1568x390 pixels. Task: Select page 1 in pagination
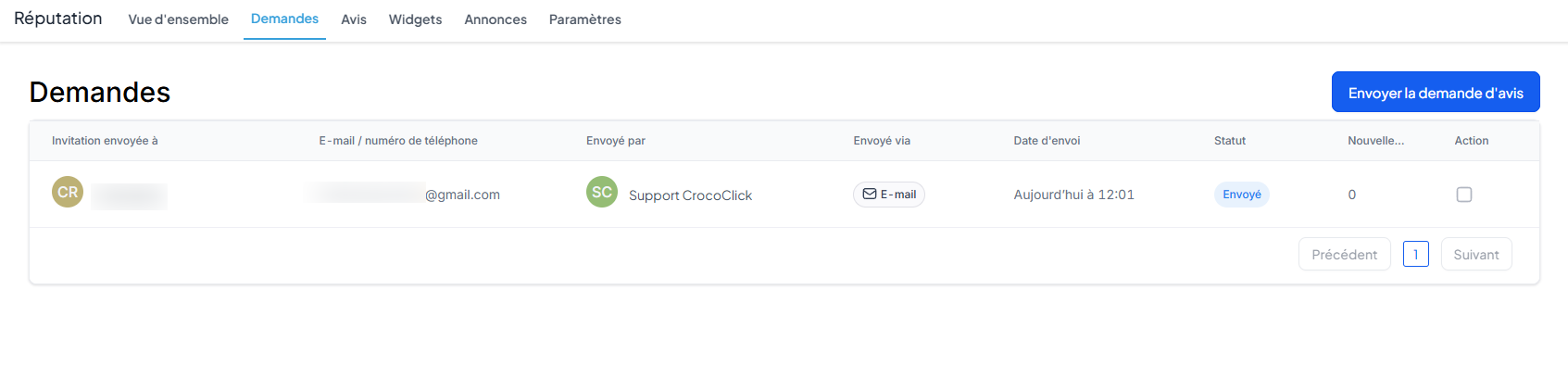pyautogui.click(x=1416, y=254)
